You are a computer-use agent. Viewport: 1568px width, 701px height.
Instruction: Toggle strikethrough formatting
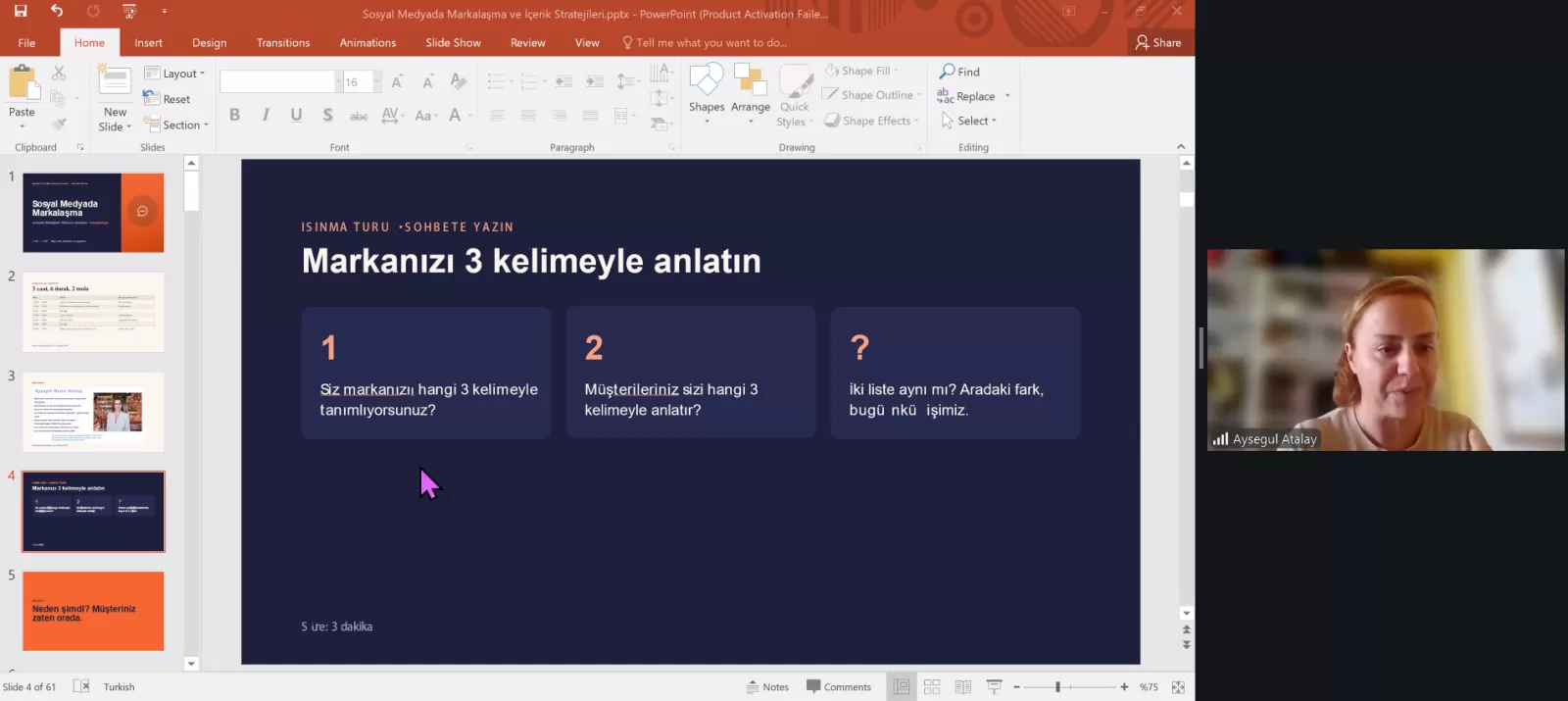tap(359, 116)
